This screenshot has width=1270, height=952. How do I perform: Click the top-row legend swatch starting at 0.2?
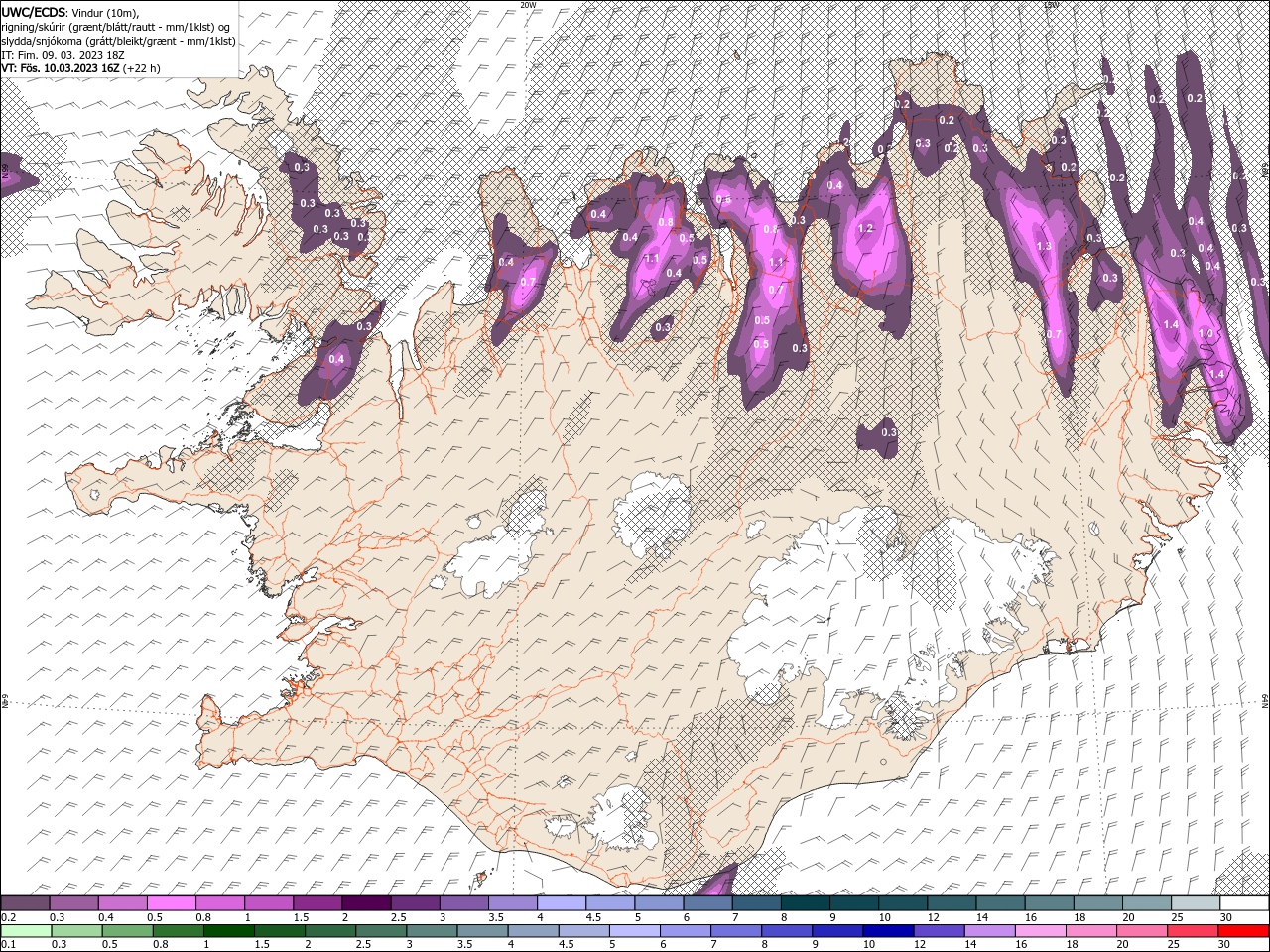tap(25, 903)
